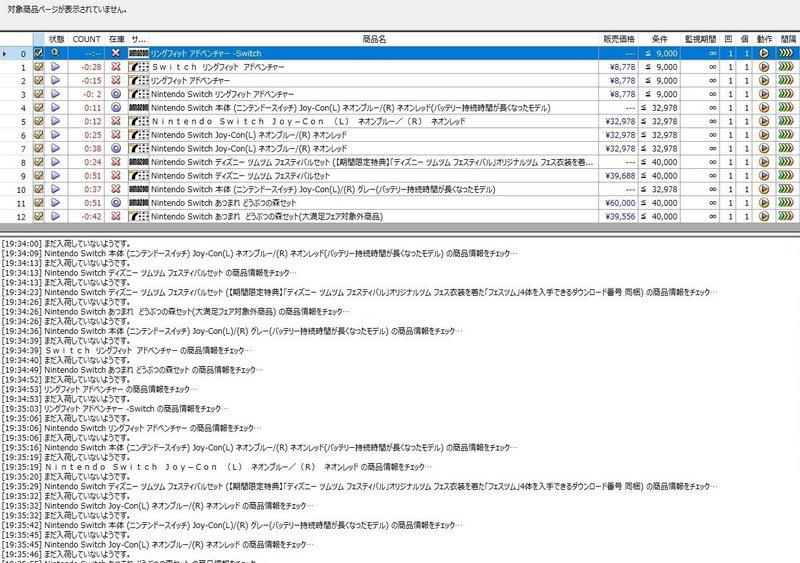
Task: Click the site icon in row 12
Action: [x=138, y=216]
